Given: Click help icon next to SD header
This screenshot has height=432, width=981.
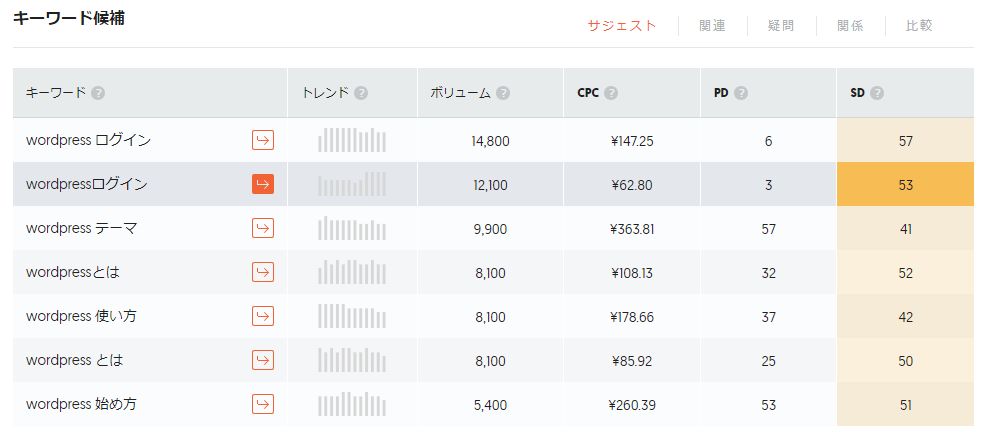Looking at the screenshot, I should [x=877, y=93].
